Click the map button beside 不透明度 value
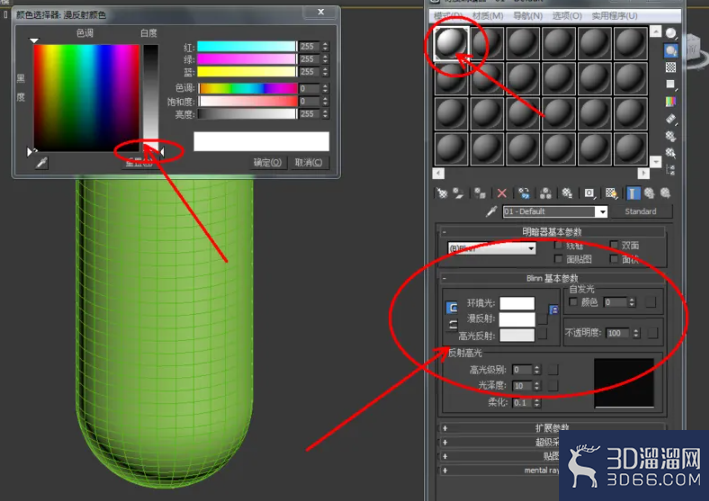The height and width of the screenshot is (501, 709). tap(652, 333)
